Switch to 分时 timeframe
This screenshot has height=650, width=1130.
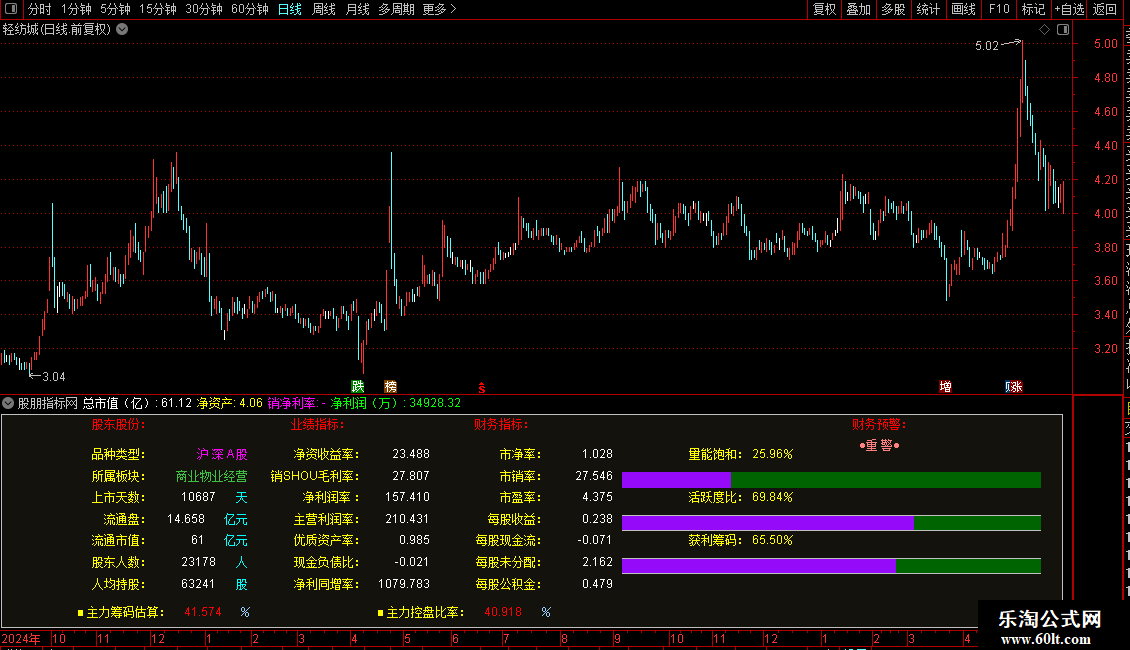[x=40, y=9]
